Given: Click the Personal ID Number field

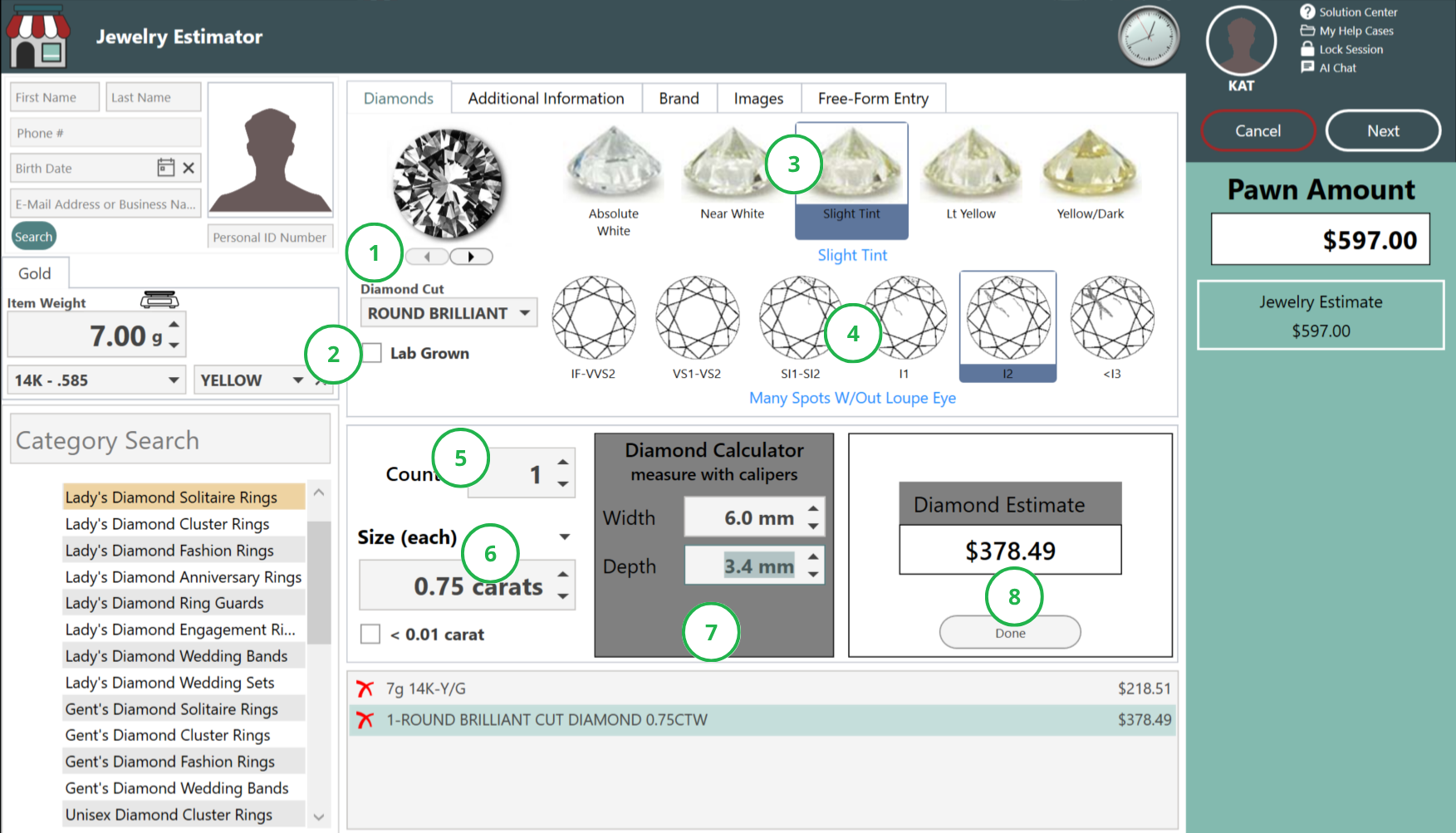Looking at the screenshot, I should 270,238.
